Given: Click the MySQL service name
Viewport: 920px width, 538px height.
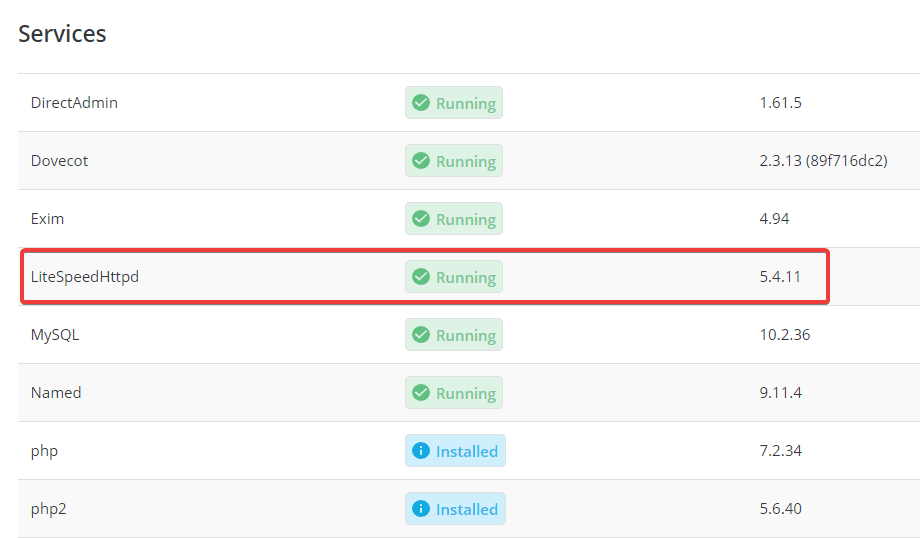Looking at the screenshot, I should pyautogui.click(x=55, y=335).
